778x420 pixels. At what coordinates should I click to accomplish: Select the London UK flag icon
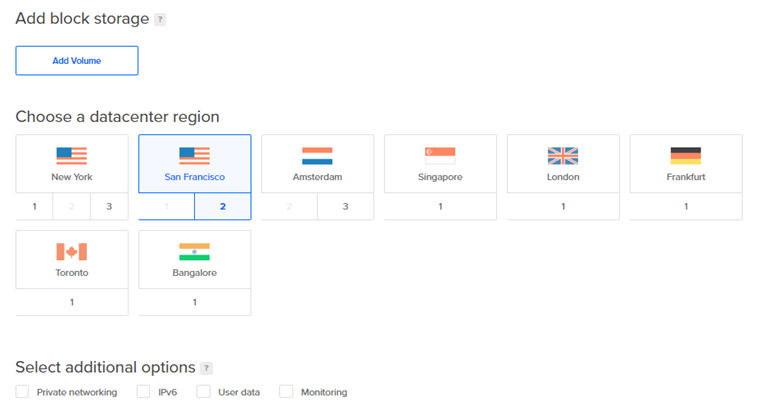pyautogui.click(x=563, y=156)
